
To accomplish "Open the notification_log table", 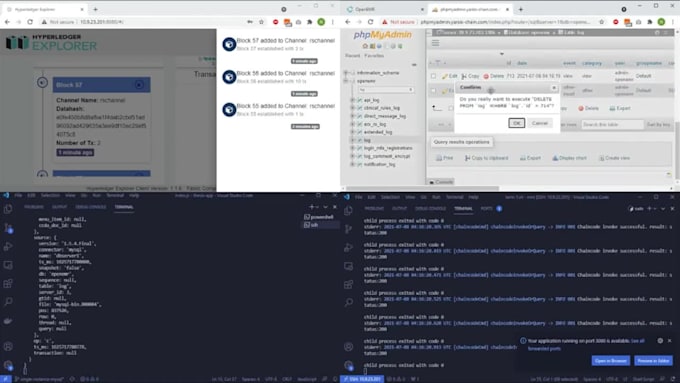I will (x=379, y=164).
